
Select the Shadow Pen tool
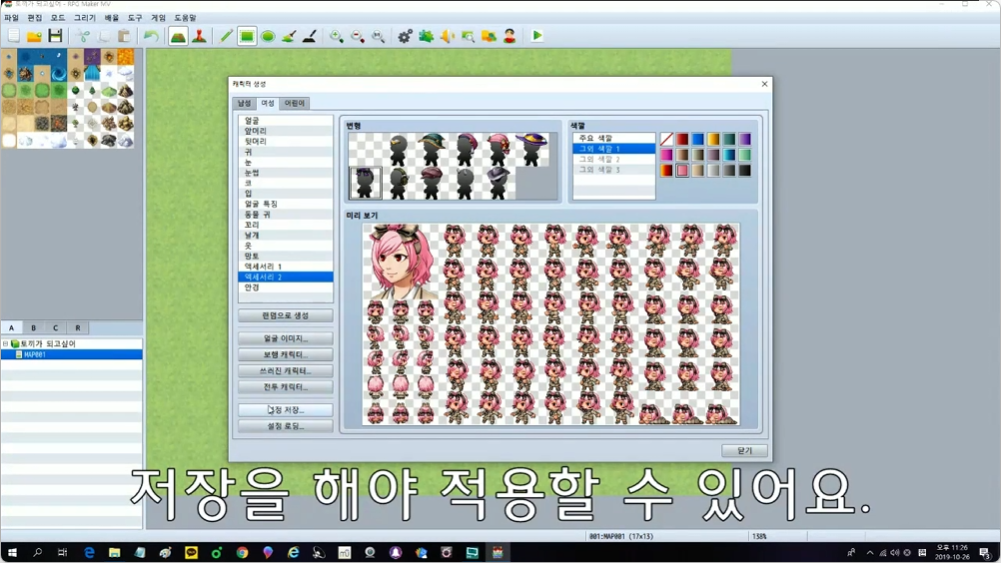coord(310,36)
